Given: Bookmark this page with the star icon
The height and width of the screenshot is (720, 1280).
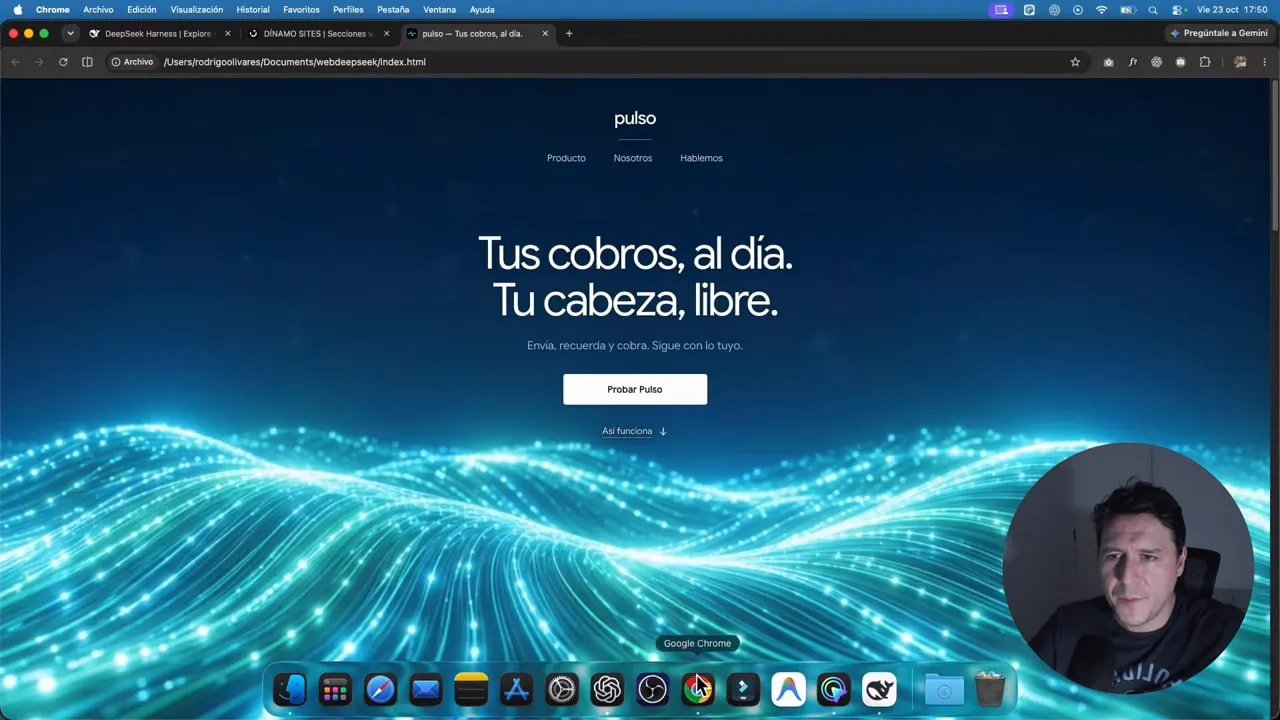Looking at the screenshot, I should click(x=1075, y=62).
